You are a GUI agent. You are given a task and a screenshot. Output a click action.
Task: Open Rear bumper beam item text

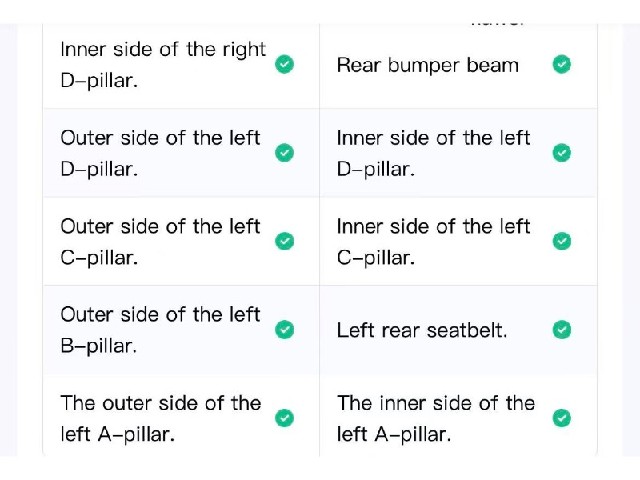(428, 66)
